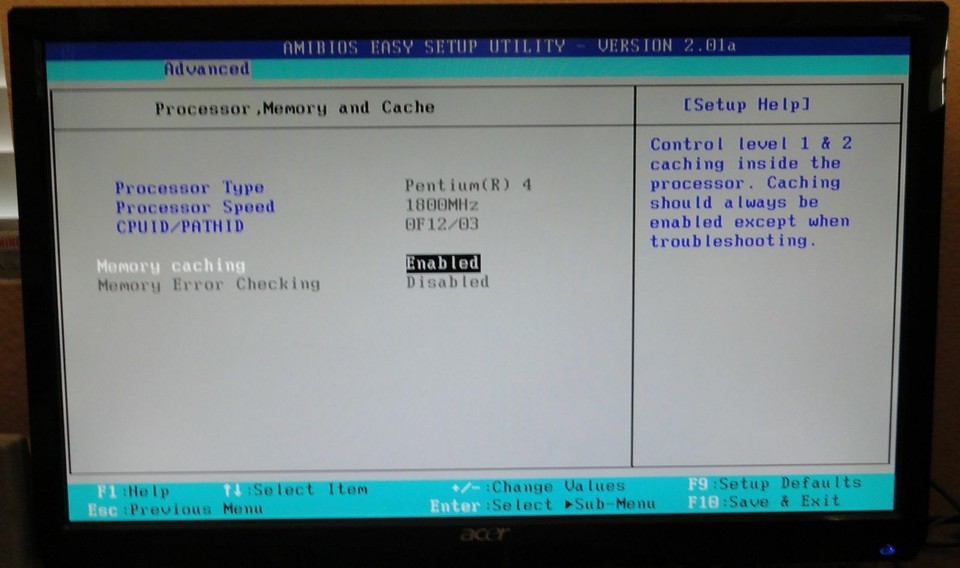Click the [Setup Help] panel header
960x568 pixels.
(x=746, y=104)
